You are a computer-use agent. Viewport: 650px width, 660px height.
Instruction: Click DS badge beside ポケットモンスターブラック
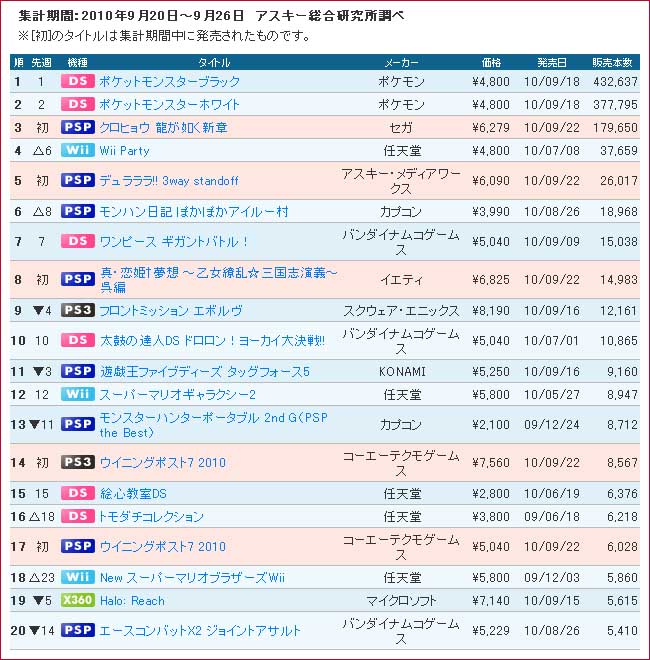pyautogui.click(x=78, y=81)
